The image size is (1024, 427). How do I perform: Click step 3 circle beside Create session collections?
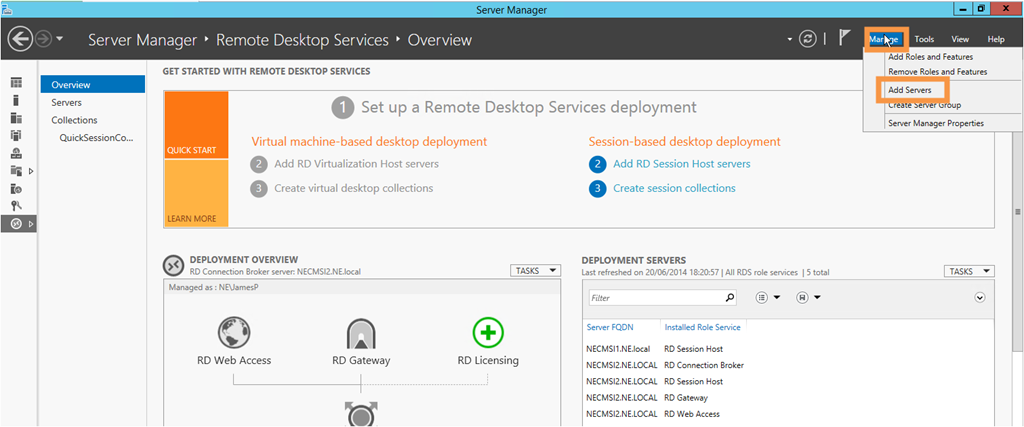click(x=597, y=189)
